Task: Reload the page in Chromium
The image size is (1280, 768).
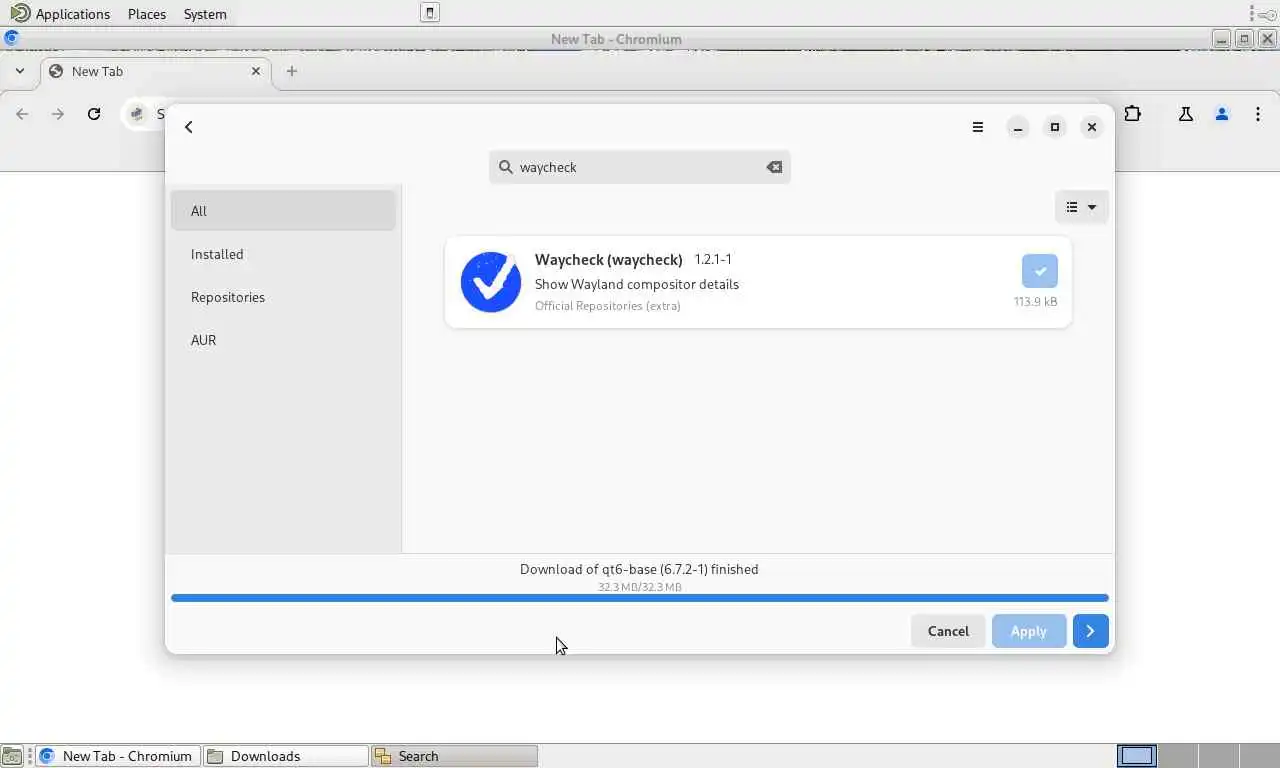Action: tap(94, 114)
